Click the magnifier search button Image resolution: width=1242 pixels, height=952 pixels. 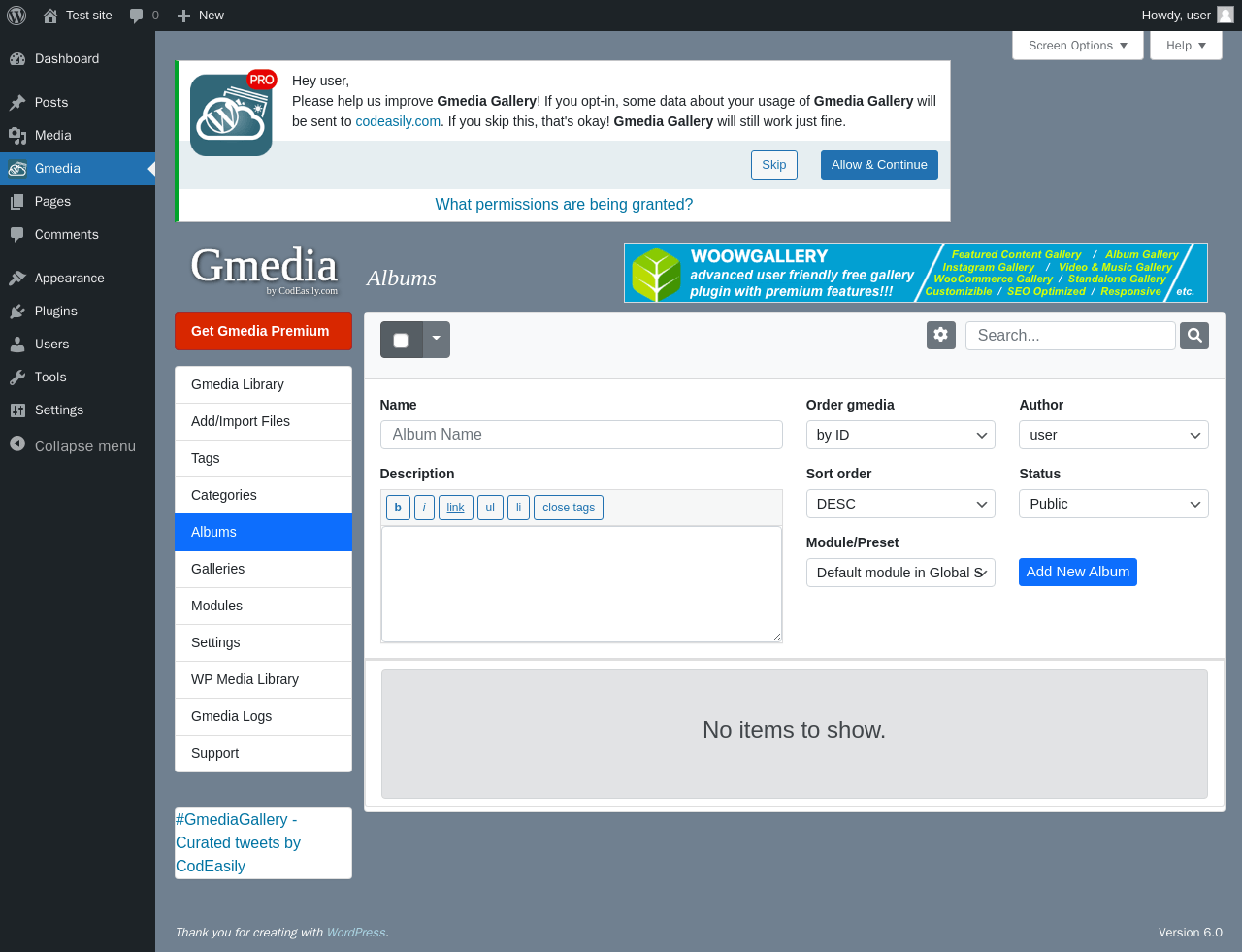[x=1194, y=336]
